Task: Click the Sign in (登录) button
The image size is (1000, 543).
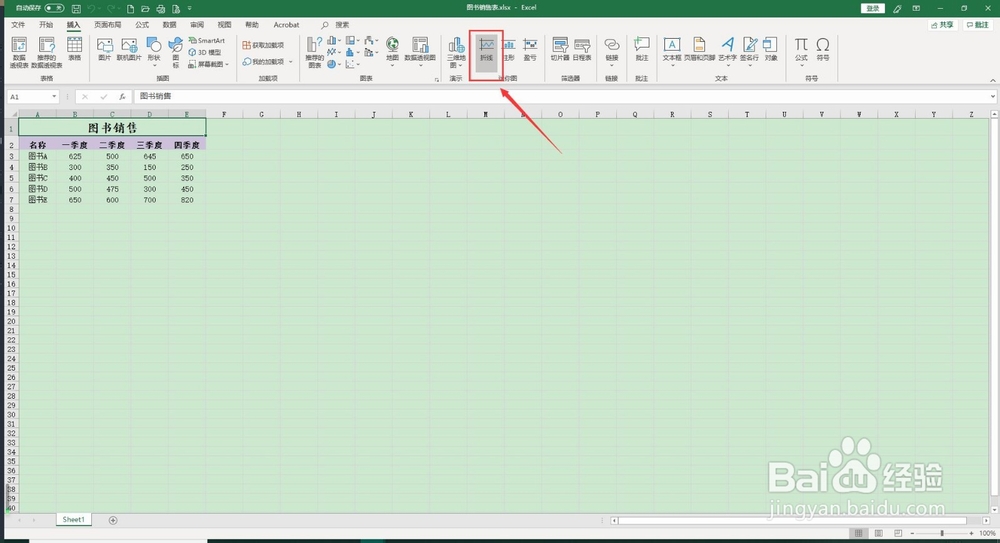Action: (872, 8)
